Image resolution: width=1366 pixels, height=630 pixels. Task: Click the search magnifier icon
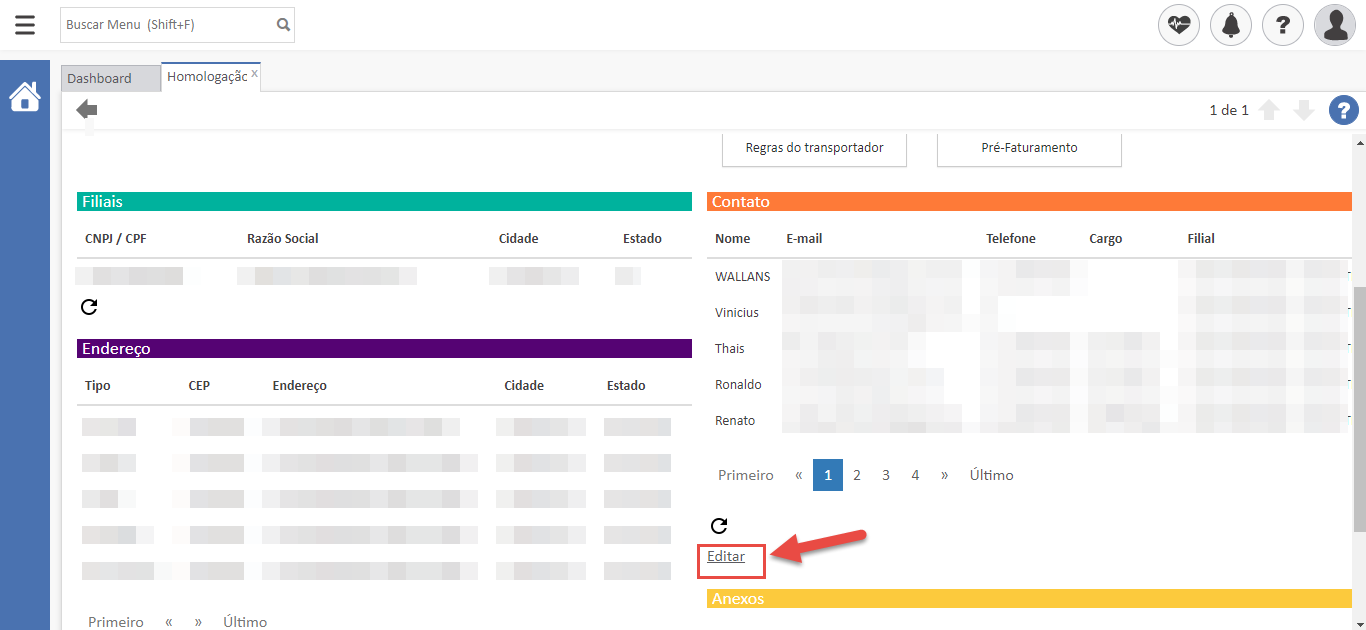click(x=283, y=25)
